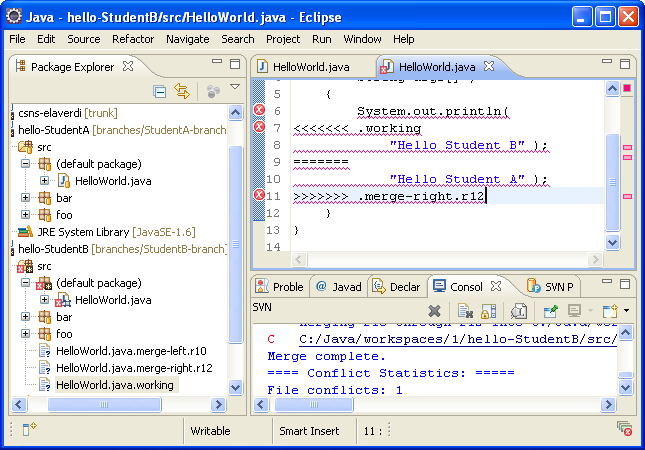The height and width of the screenshot is (450, 645).
Task: Click error marker on line 7
Action: pyautogui.click(x=259, y=127)
